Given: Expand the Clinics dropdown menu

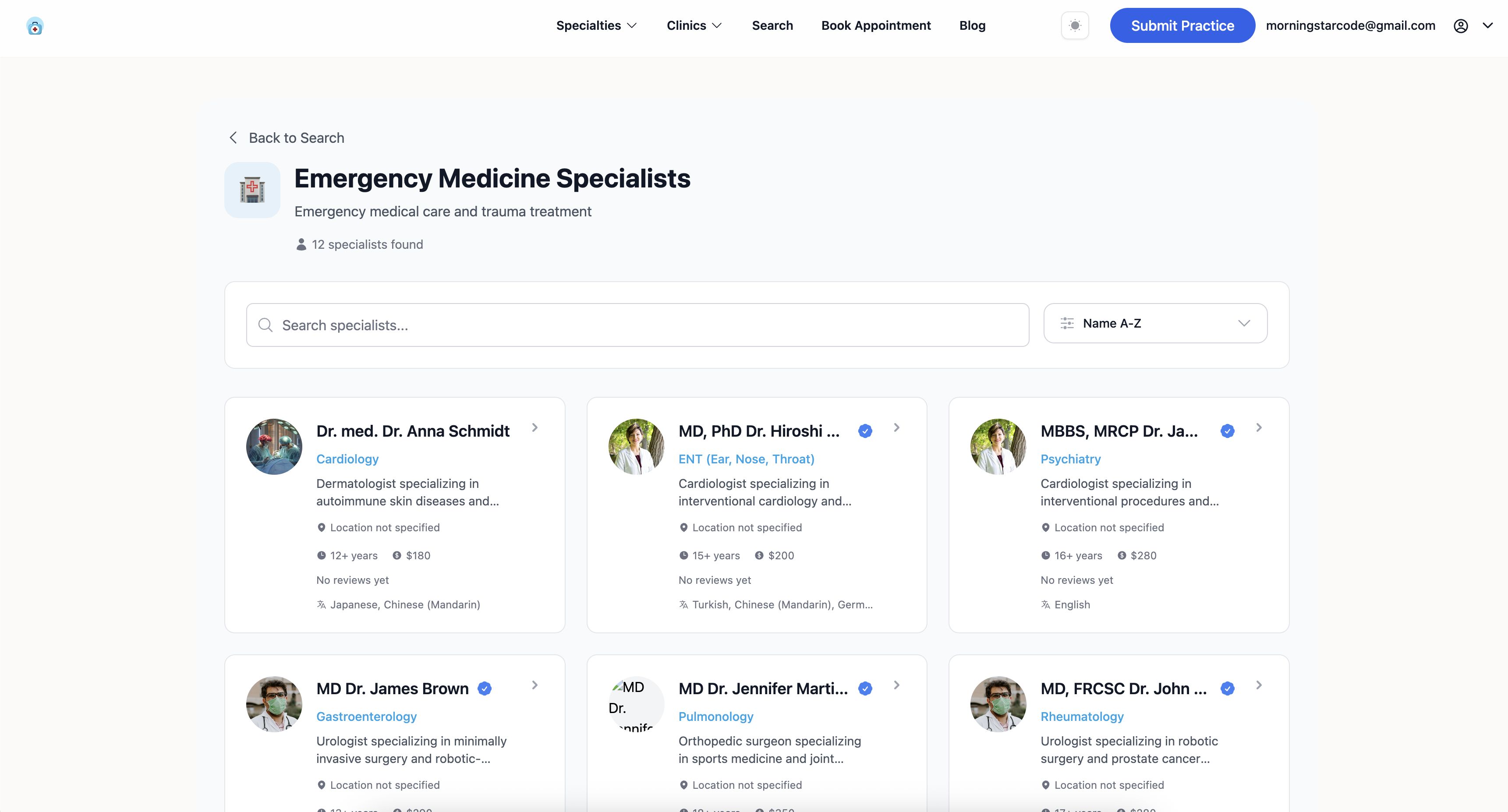Looking at the screenshot, I should click(x=694, y=26).
